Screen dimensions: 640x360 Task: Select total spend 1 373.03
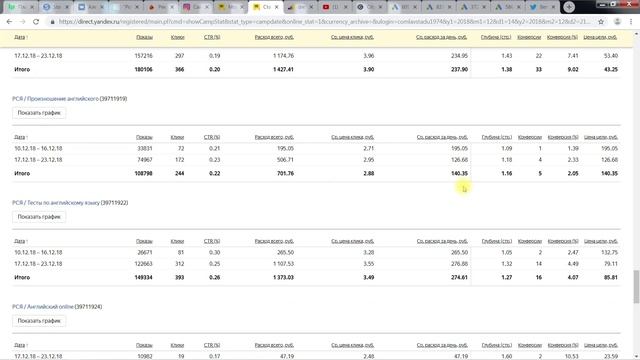point(283,278)
